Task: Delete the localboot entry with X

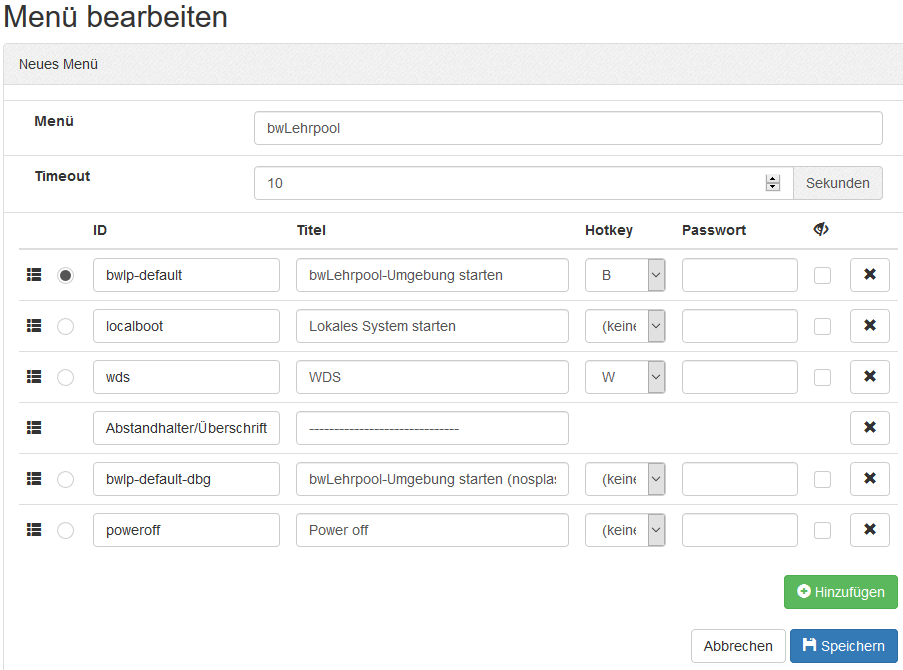Action: tap(869, 326)
